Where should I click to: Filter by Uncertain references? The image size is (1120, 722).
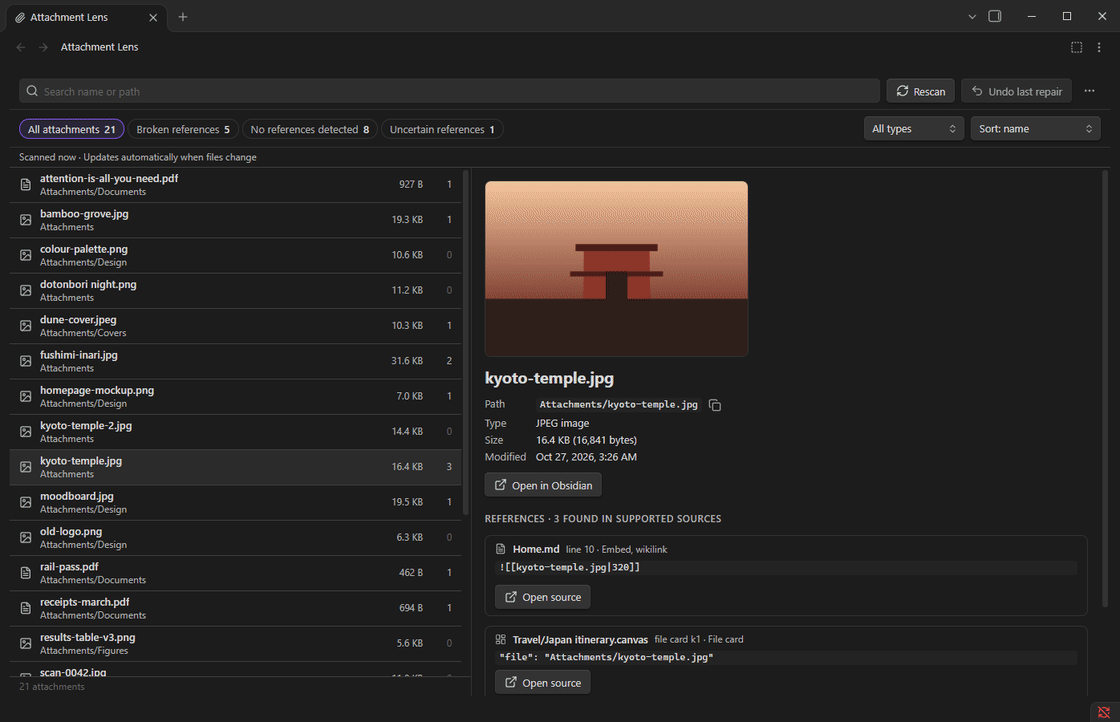442,129
